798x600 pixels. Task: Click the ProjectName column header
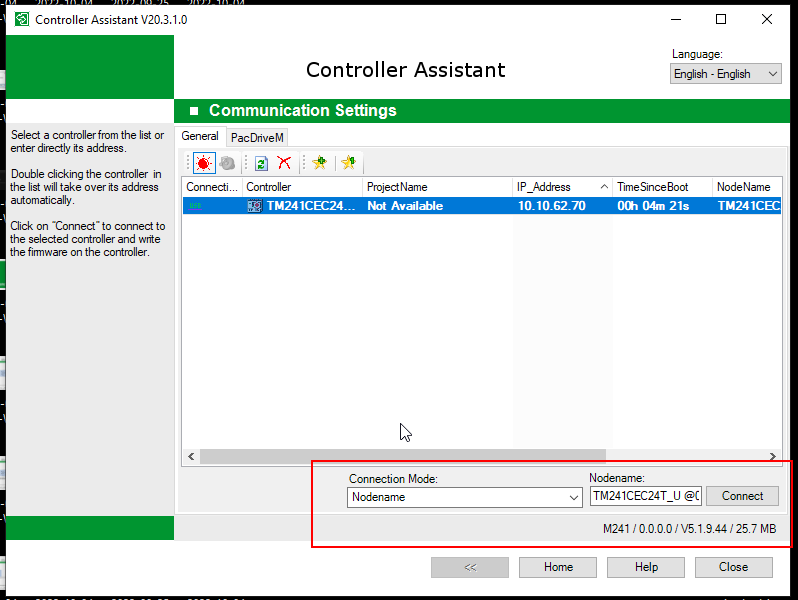[438, 187]
